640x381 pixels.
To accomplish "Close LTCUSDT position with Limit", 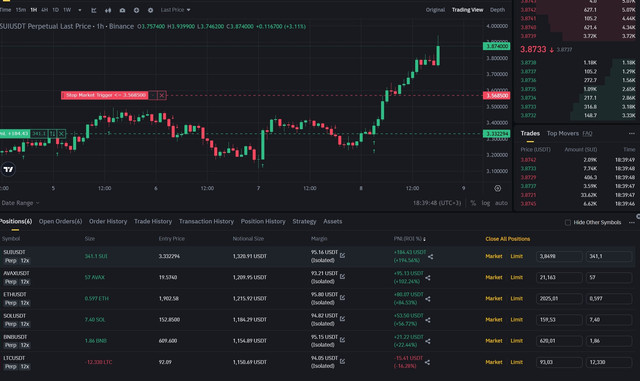I will pos(517,362).
